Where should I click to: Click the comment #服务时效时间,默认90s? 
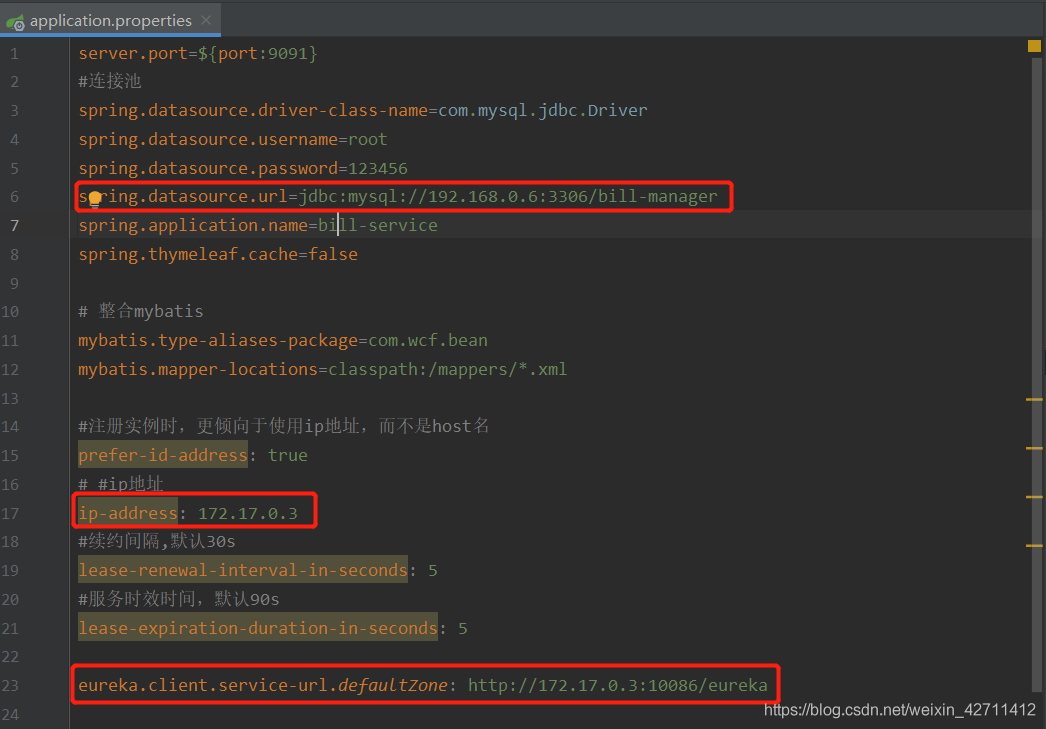[x=179, y=599]
